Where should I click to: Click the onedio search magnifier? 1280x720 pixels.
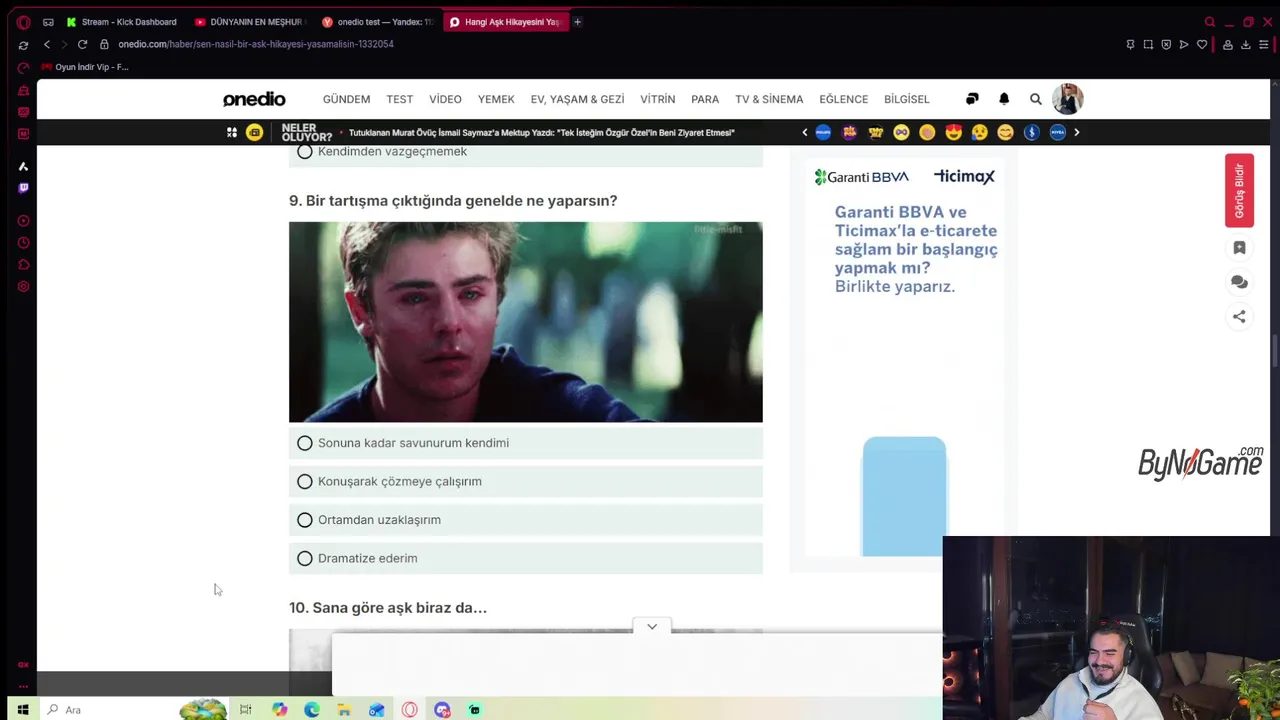coord(1036,99)
